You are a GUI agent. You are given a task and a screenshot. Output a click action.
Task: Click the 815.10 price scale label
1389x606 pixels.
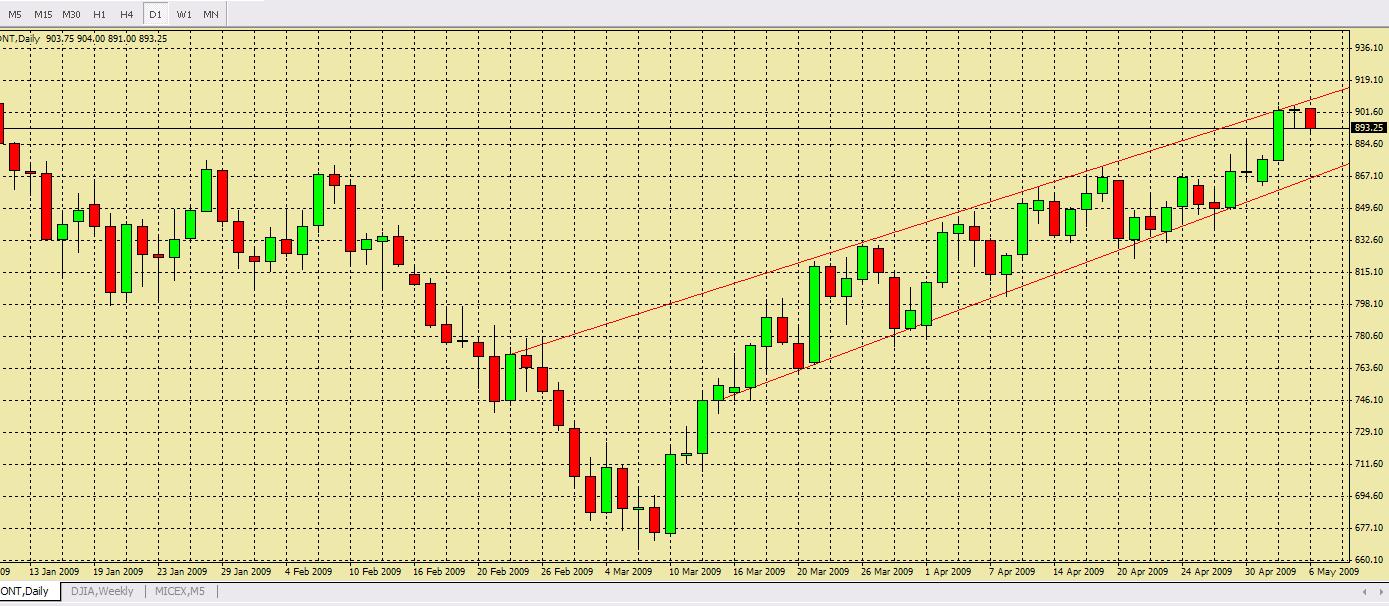tap(1368, 271)
